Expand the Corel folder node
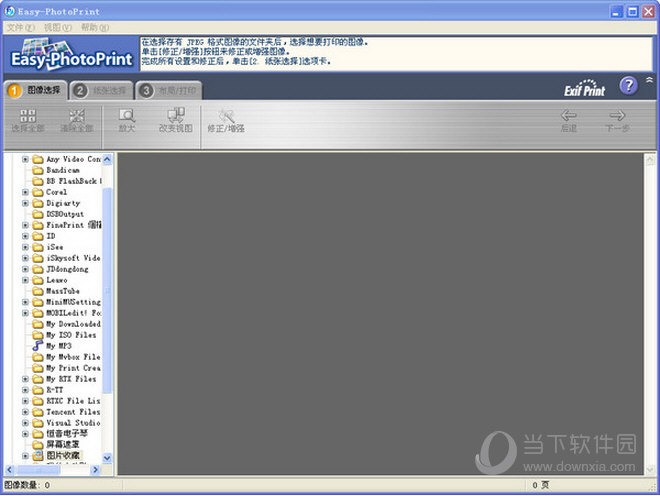The height and width of the screenshot is (496, 660). (25, 192)
